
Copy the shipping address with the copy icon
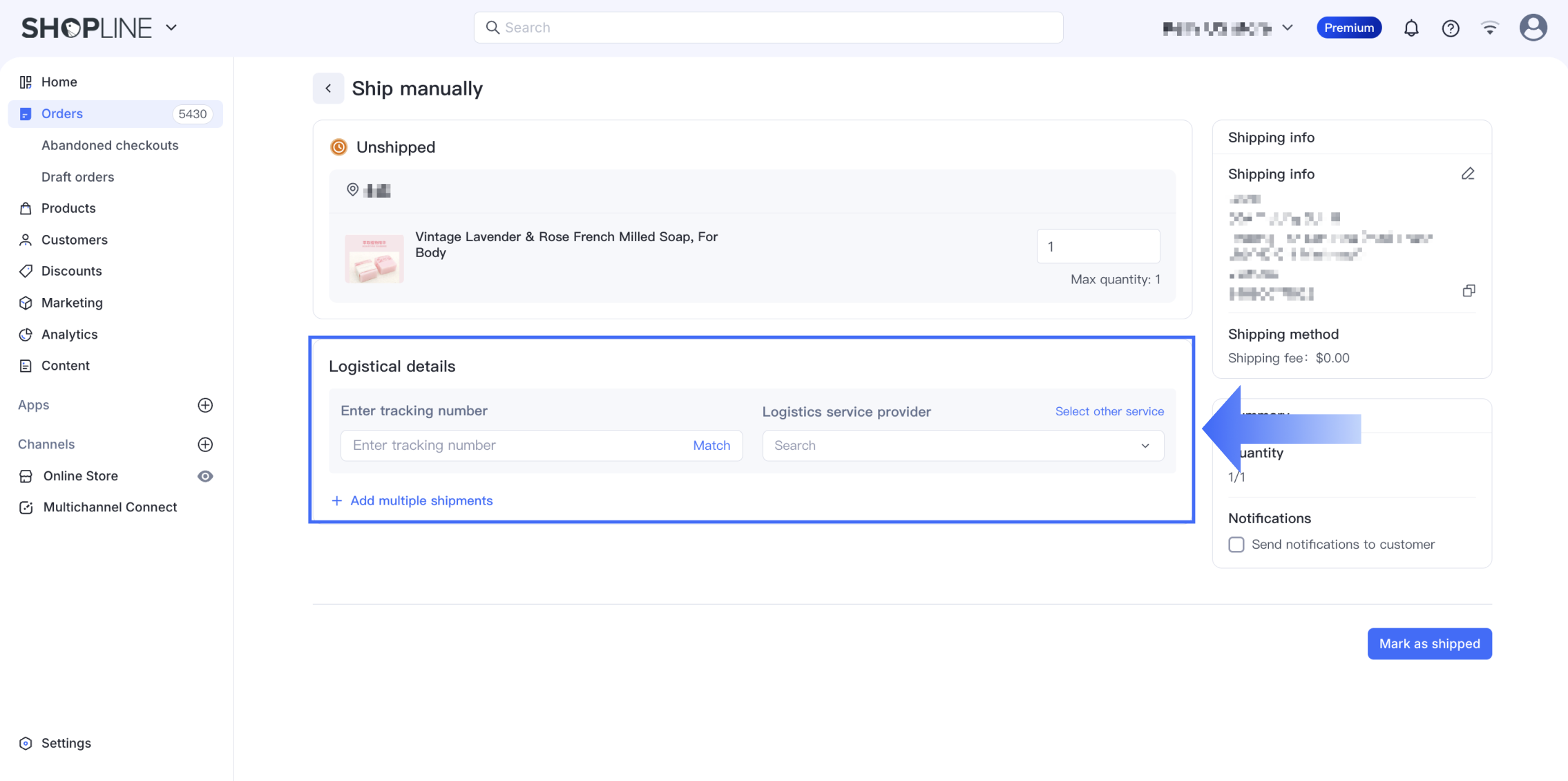click(x=1469, y=290)
